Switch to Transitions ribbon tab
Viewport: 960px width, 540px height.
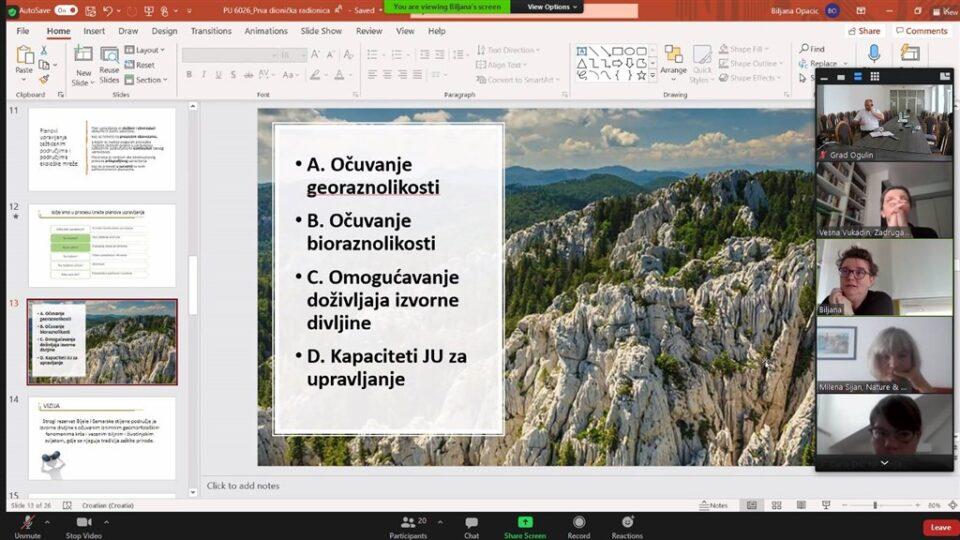[211, 31]
